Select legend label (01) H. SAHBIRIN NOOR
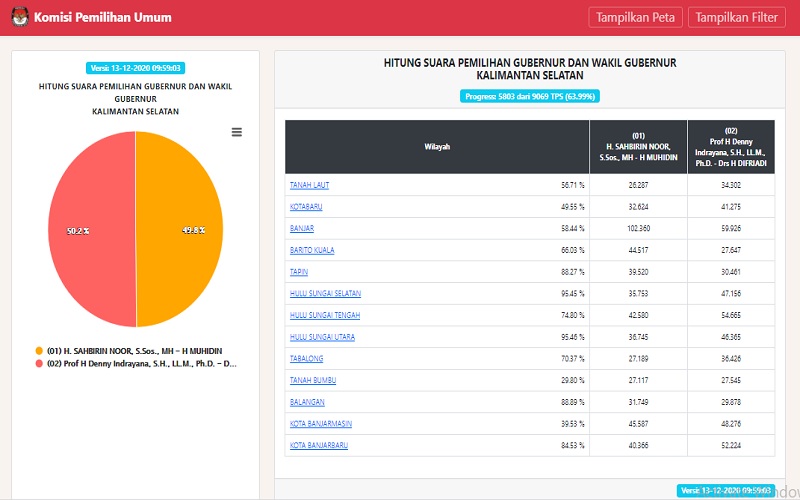 [x=135, y=351]
